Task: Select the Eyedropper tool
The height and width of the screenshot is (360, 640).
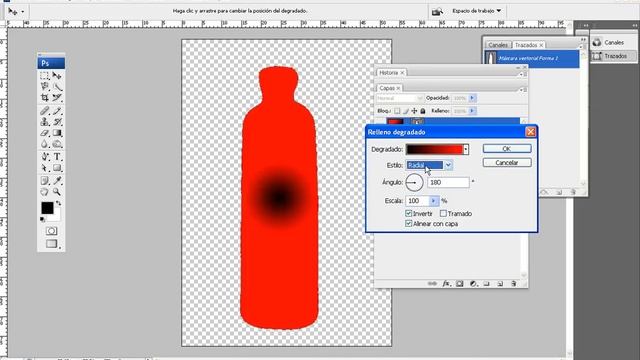Action: point(57,181)
